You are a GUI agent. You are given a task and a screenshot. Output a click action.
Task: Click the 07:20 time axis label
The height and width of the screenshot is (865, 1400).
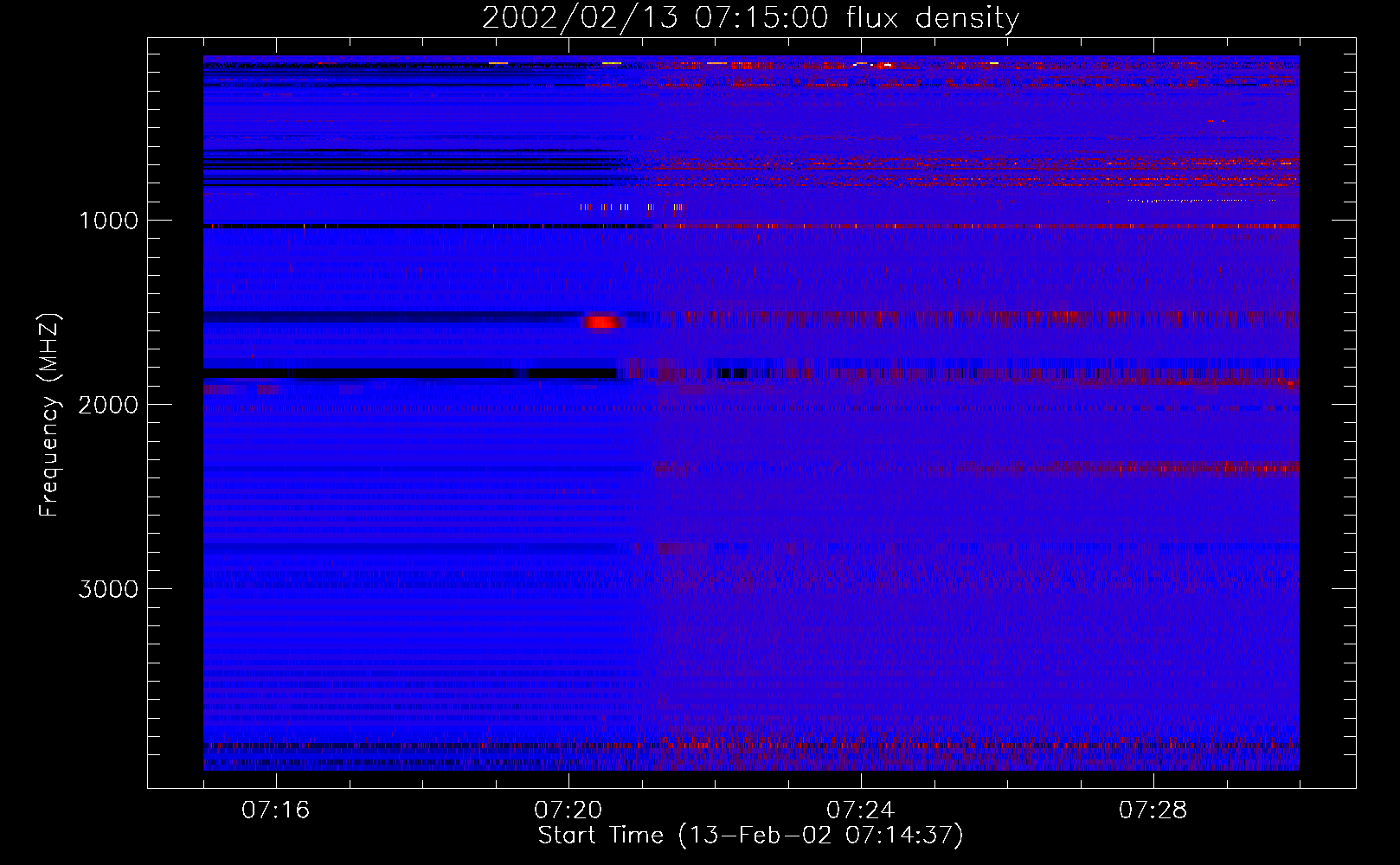point(568,811)
